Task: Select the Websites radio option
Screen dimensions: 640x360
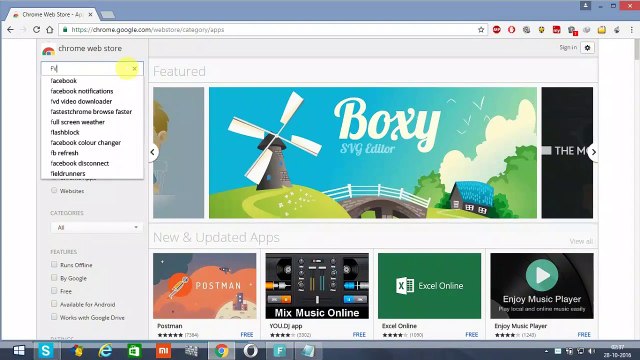Action: (54, 190)
